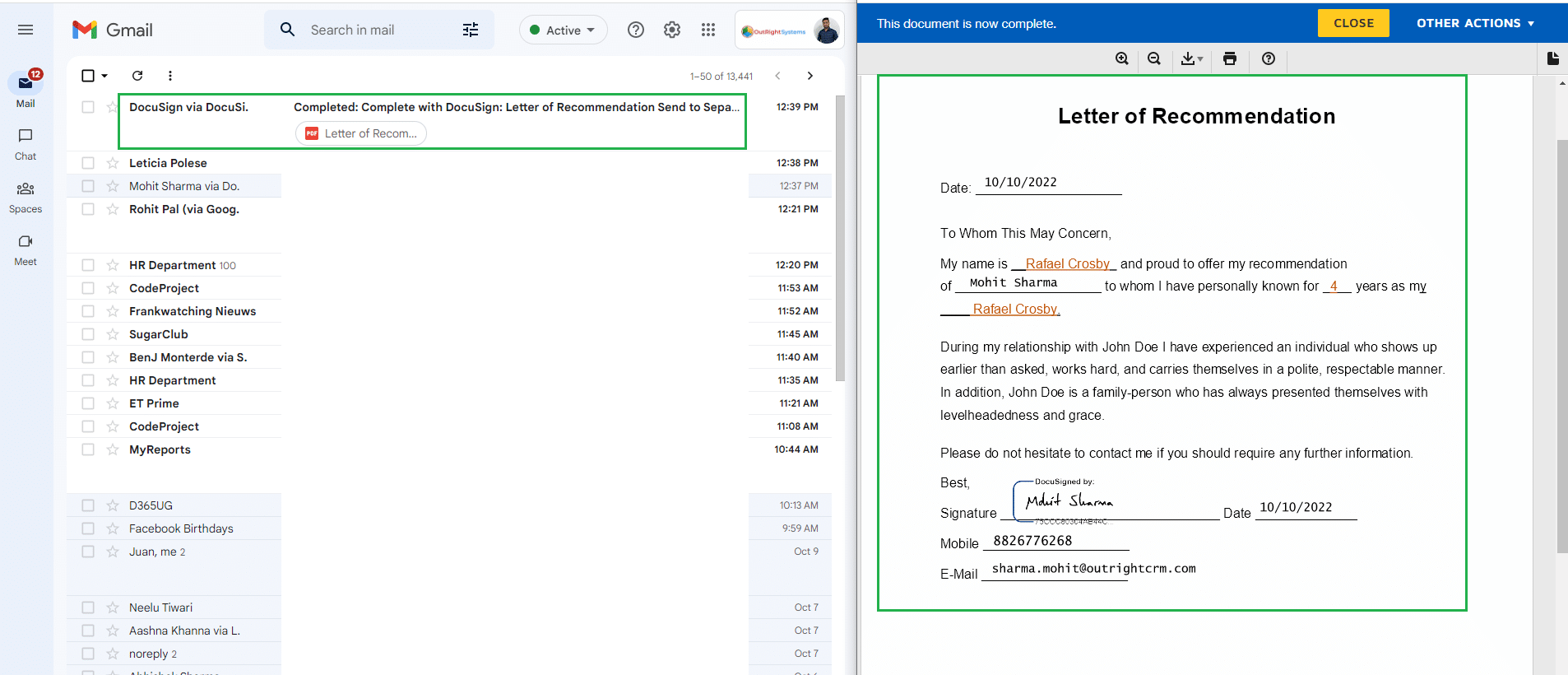Select the ET Prime email checkbox
This screenshot has width=1568, height=675.
click(88, 403)
